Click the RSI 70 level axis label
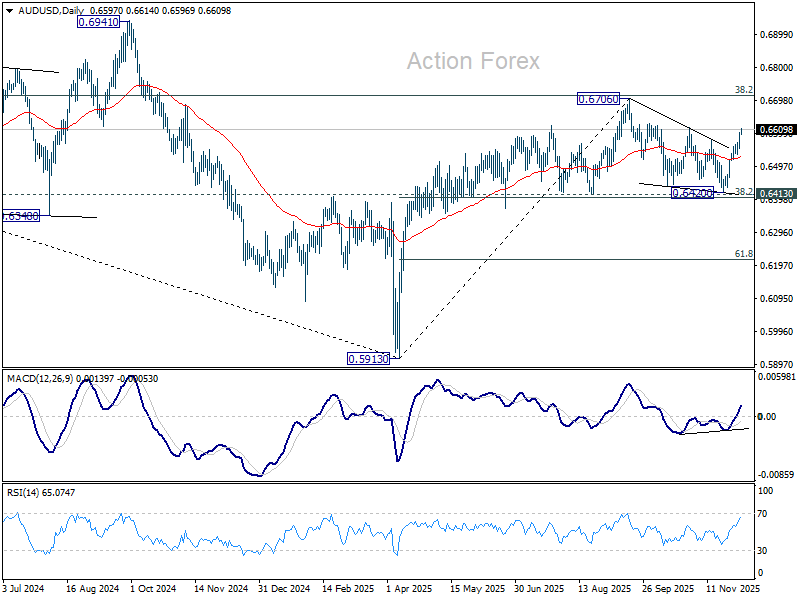 [x=762, y=514]
